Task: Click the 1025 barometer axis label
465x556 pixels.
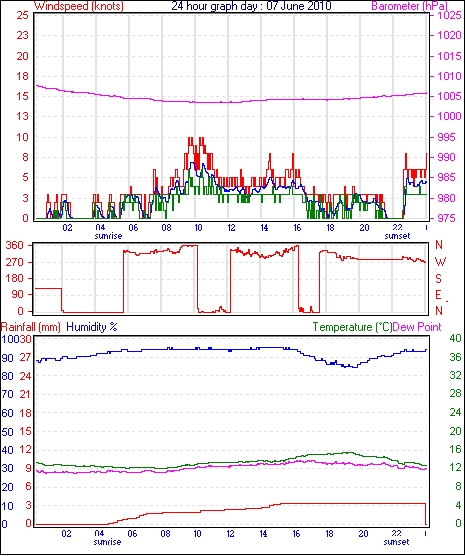Action: point(449,16)
